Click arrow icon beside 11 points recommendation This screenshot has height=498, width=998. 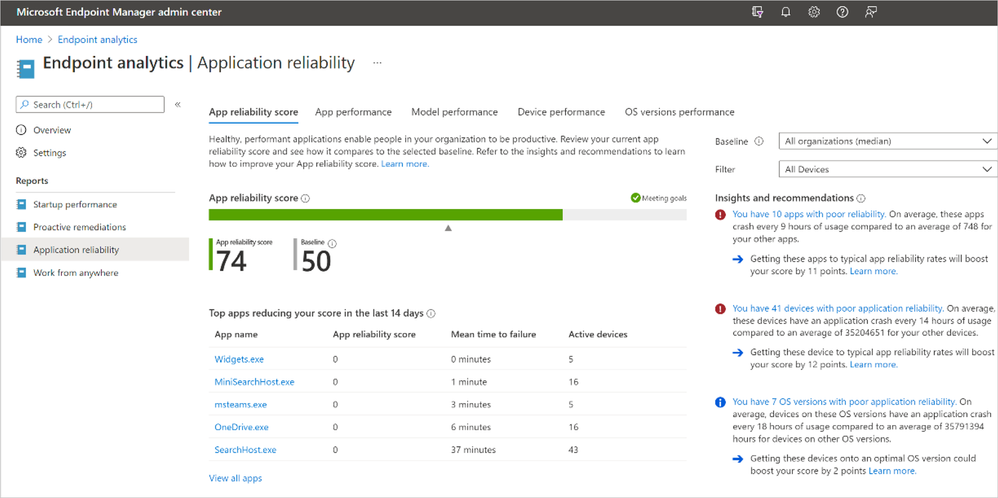click(x=737, y=259)
